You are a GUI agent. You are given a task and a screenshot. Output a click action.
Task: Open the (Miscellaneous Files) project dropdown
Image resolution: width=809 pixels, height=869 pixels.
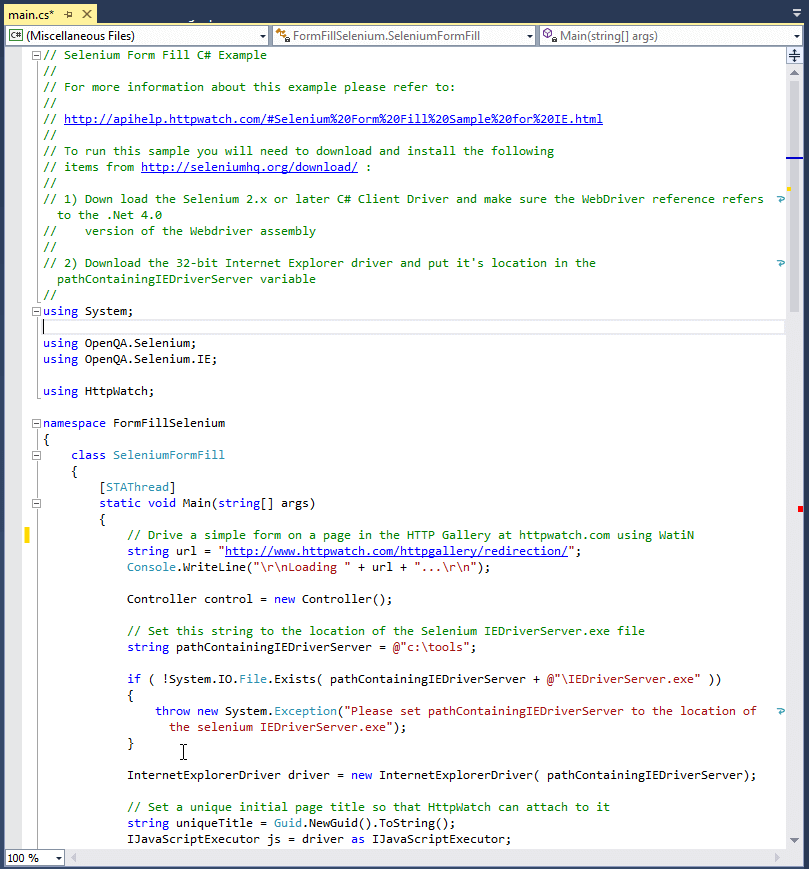262,35
